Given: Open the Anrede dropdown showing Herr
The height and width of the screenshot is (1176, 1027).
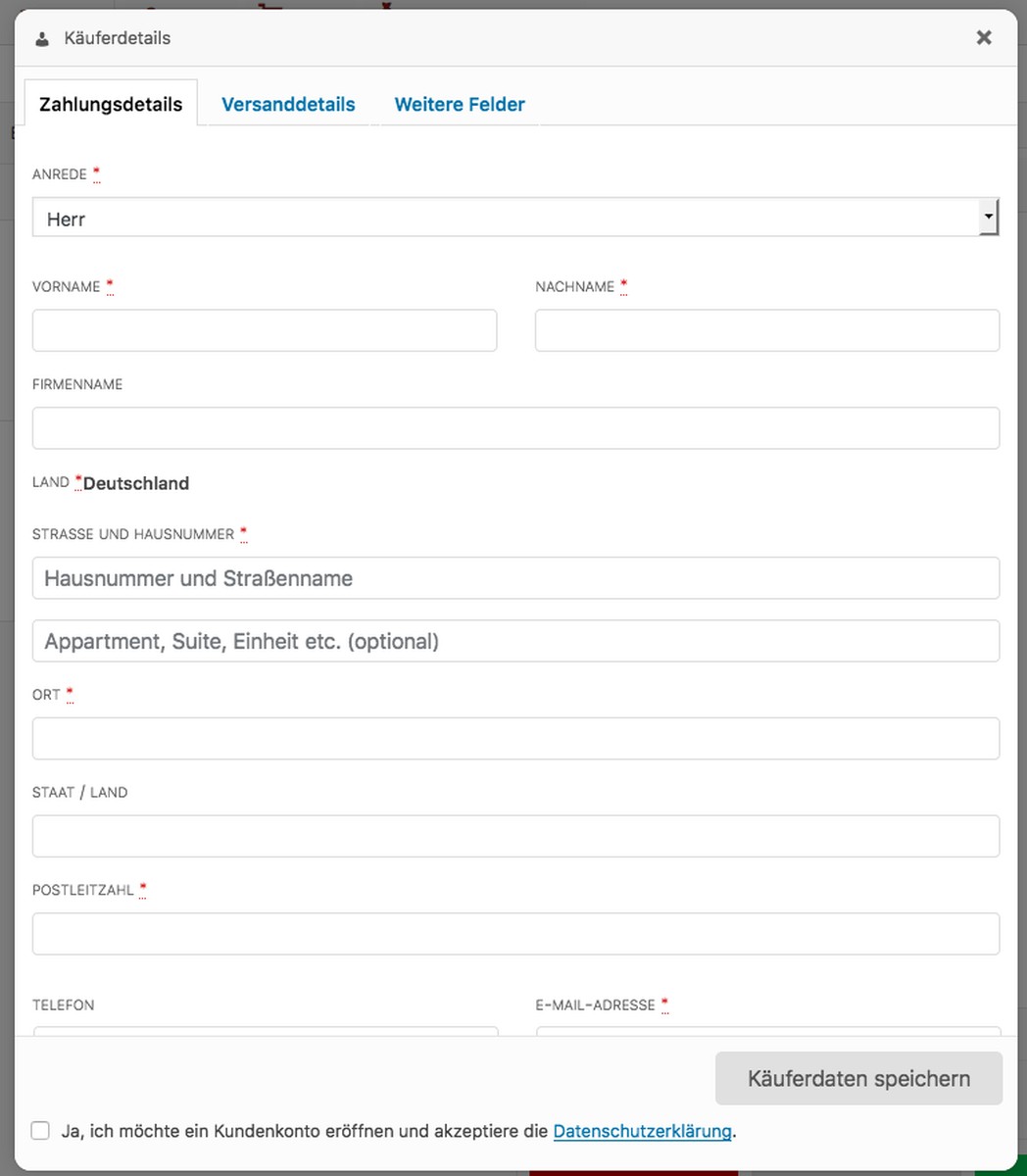Looking at the screenshot, I should 505,218.
